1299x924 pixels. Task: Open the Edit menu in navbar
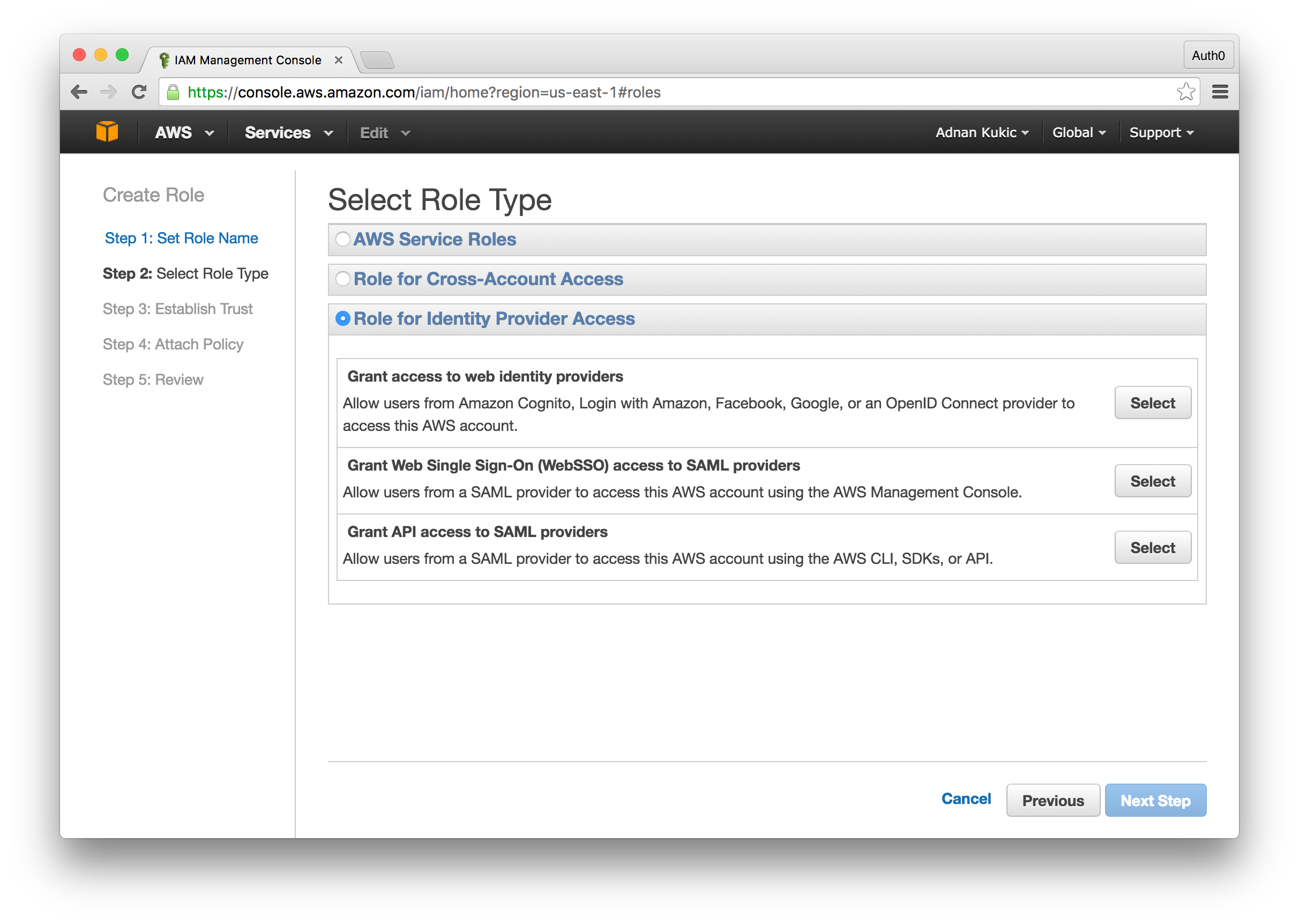[384, 133]
